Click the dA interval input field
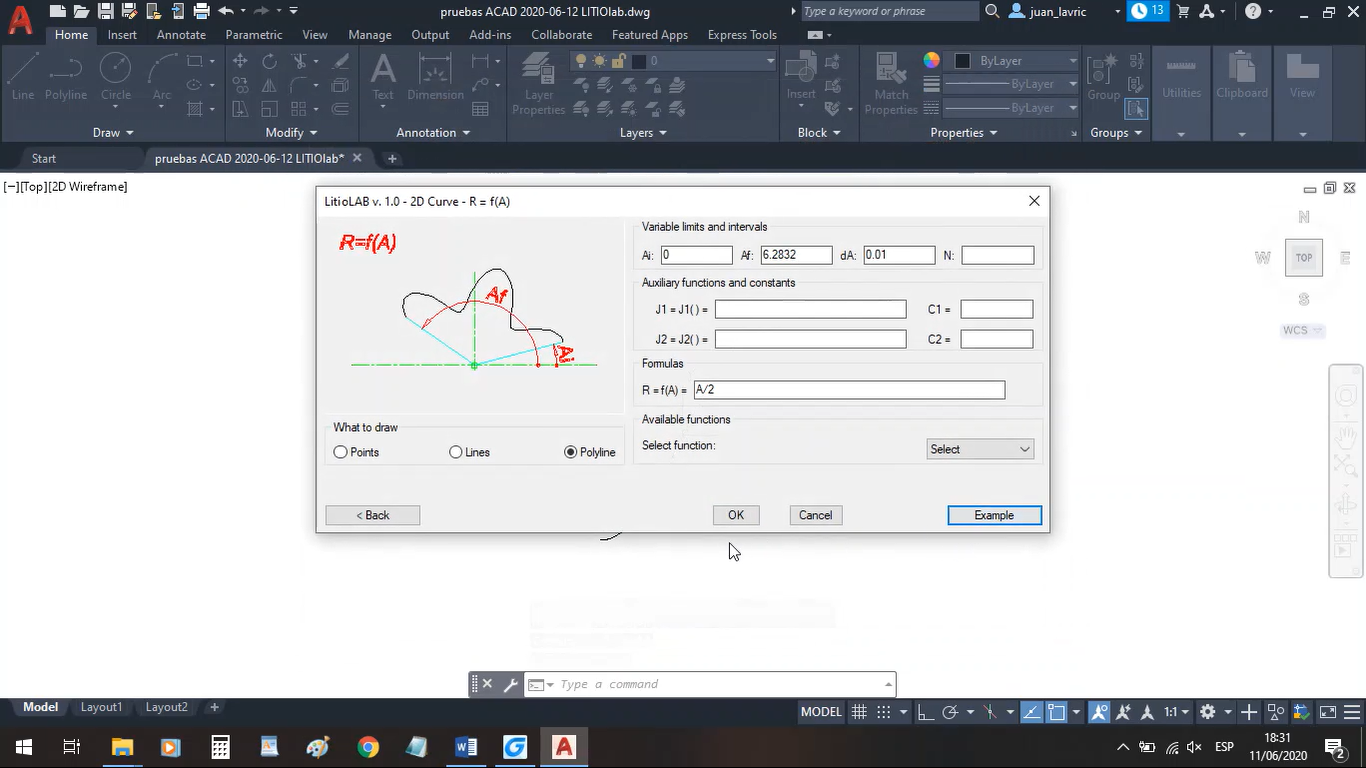This screenshot has height=768, width=1366. pos(899,255)
